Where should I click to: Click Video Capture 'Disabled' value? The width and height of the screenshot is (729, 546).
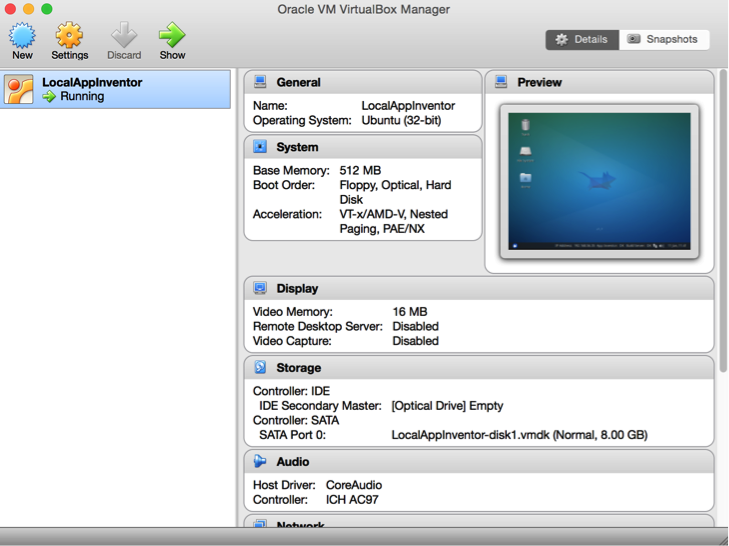coord(415,341)
